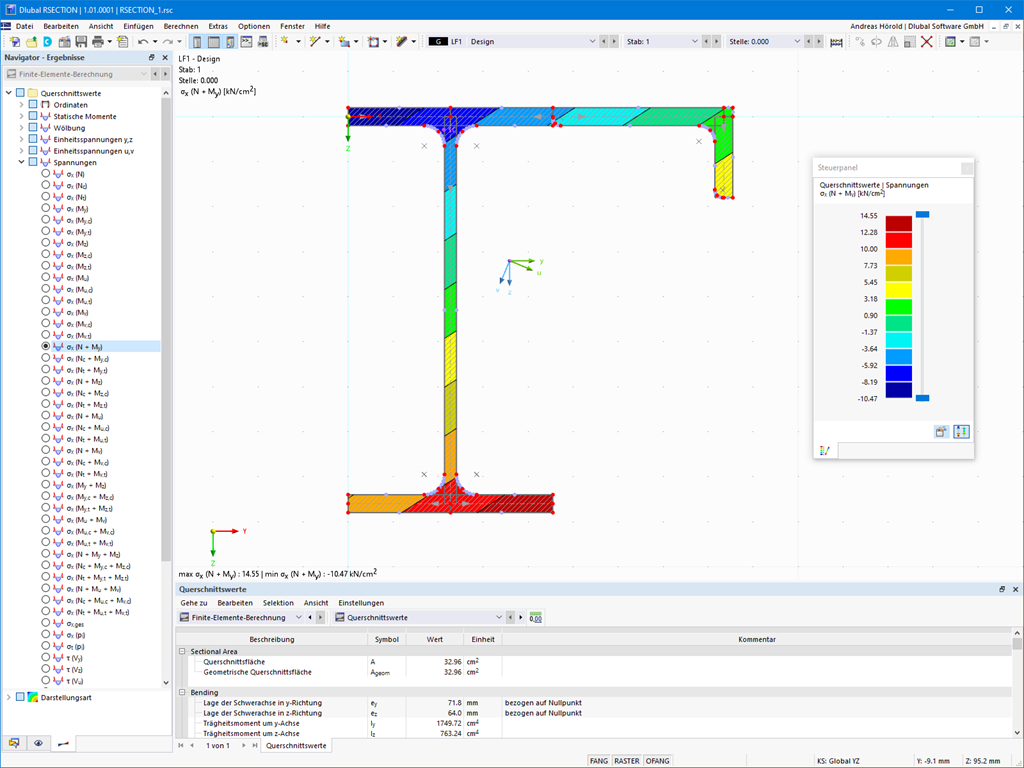Click the undo arrow icon
1024x768 pixels.
tap(143, 42)
